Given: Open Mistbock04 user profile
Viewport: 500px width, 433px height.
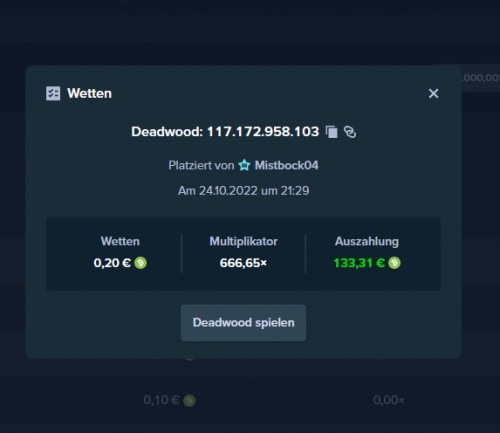Looking at the screenshot, I should pos(286,165).
